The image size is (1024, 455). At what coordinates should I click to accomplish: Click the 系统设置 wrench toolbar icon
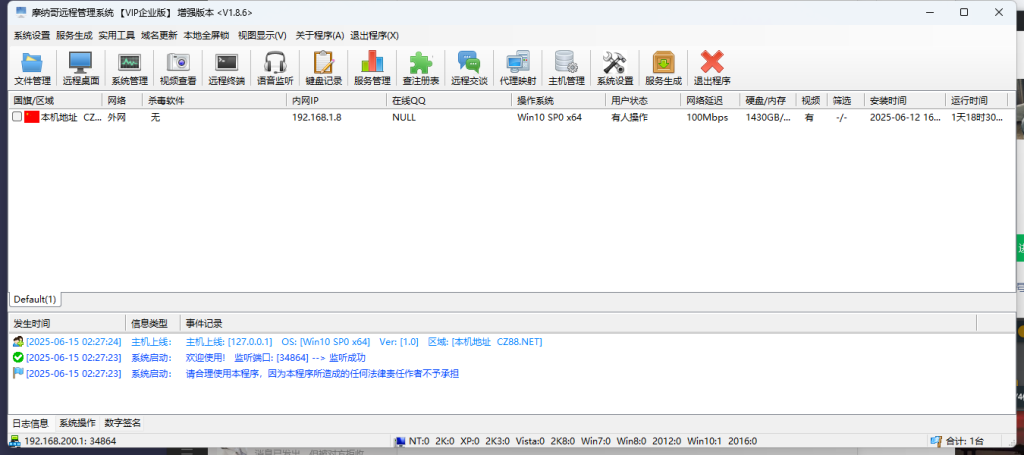point(615,69)
